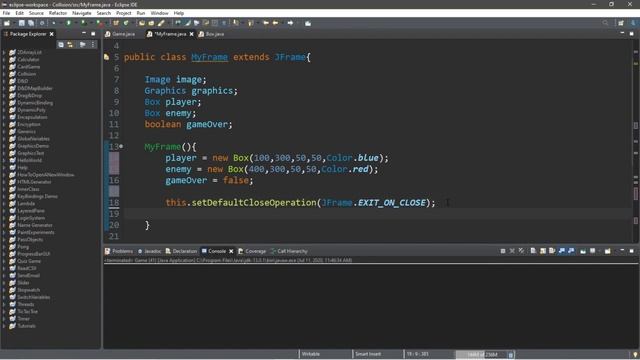The image size is (640, 360).
Task: Close the Package Explorer tab
Action: (51, 34)
